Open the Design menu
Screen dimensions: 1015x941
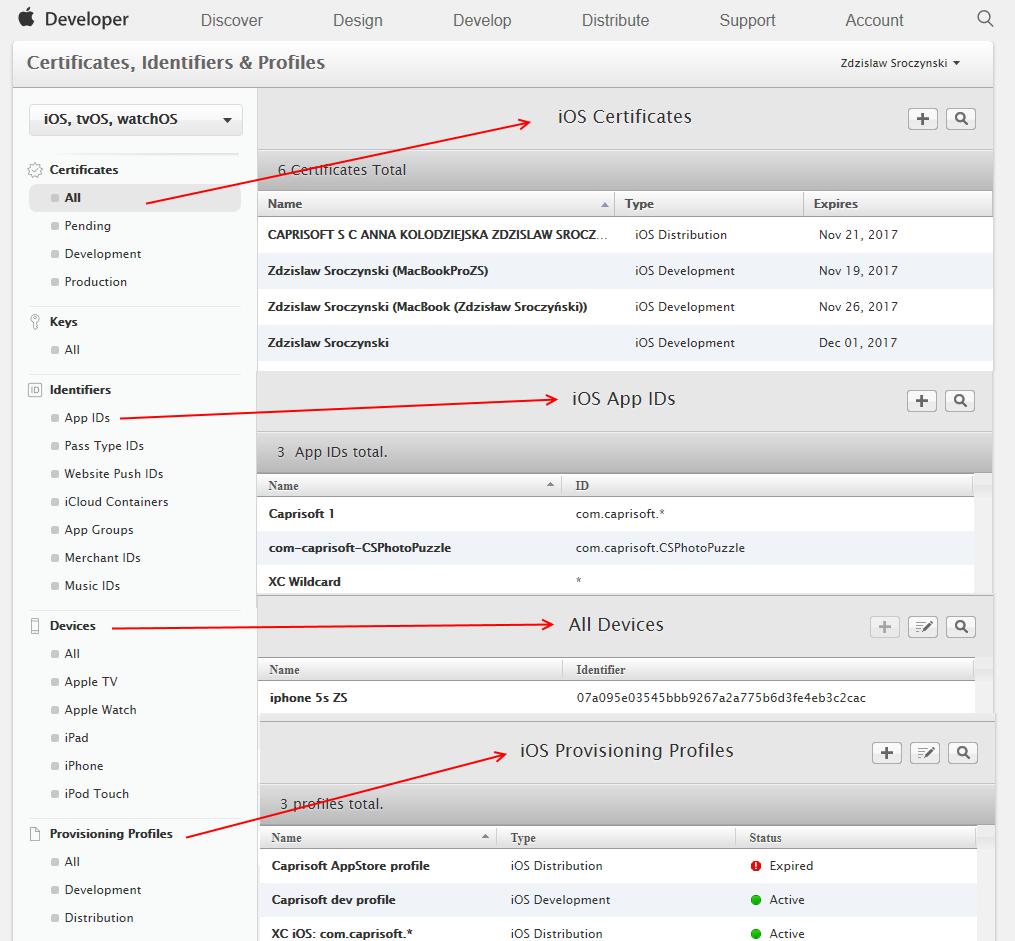(357, 21)
